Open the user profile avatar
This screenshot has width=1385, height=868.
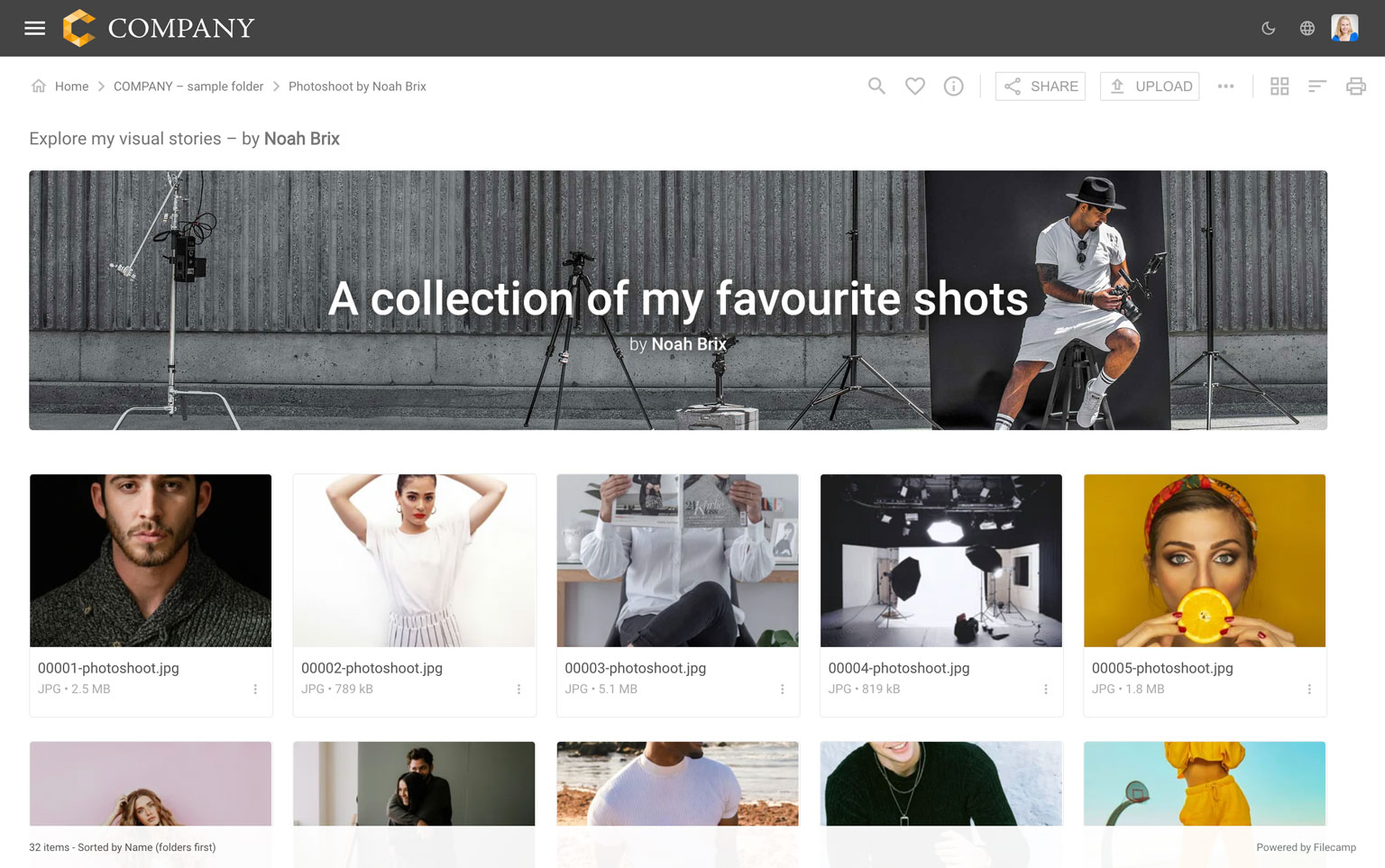(1344, 28)
